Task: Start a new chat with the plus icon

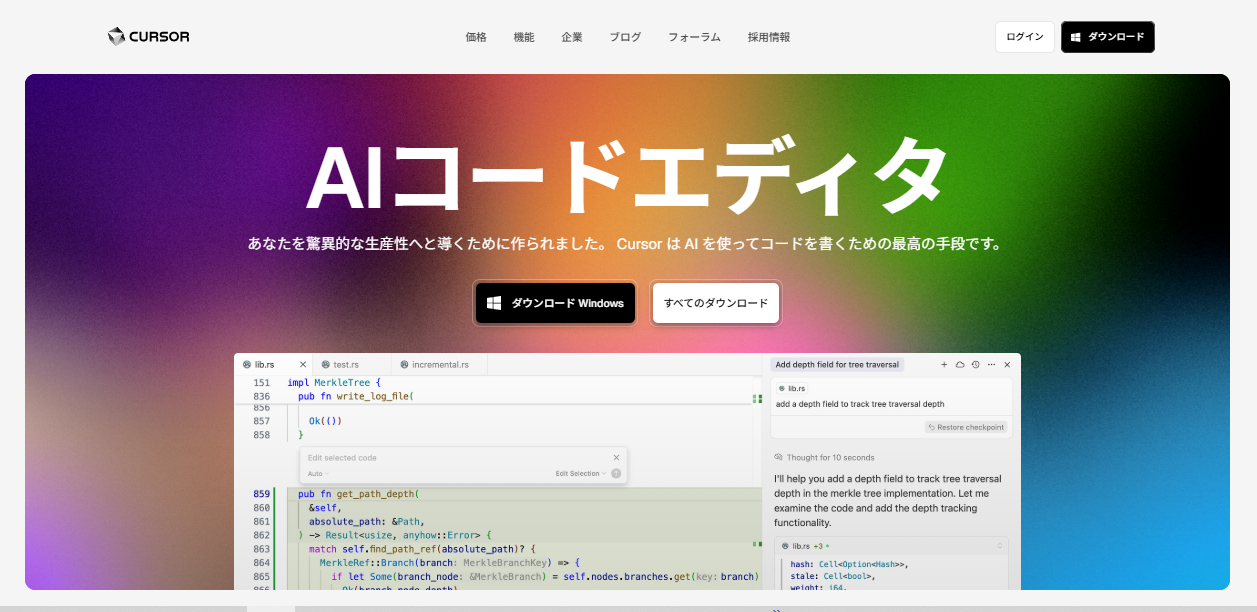Action: [944, 365]
